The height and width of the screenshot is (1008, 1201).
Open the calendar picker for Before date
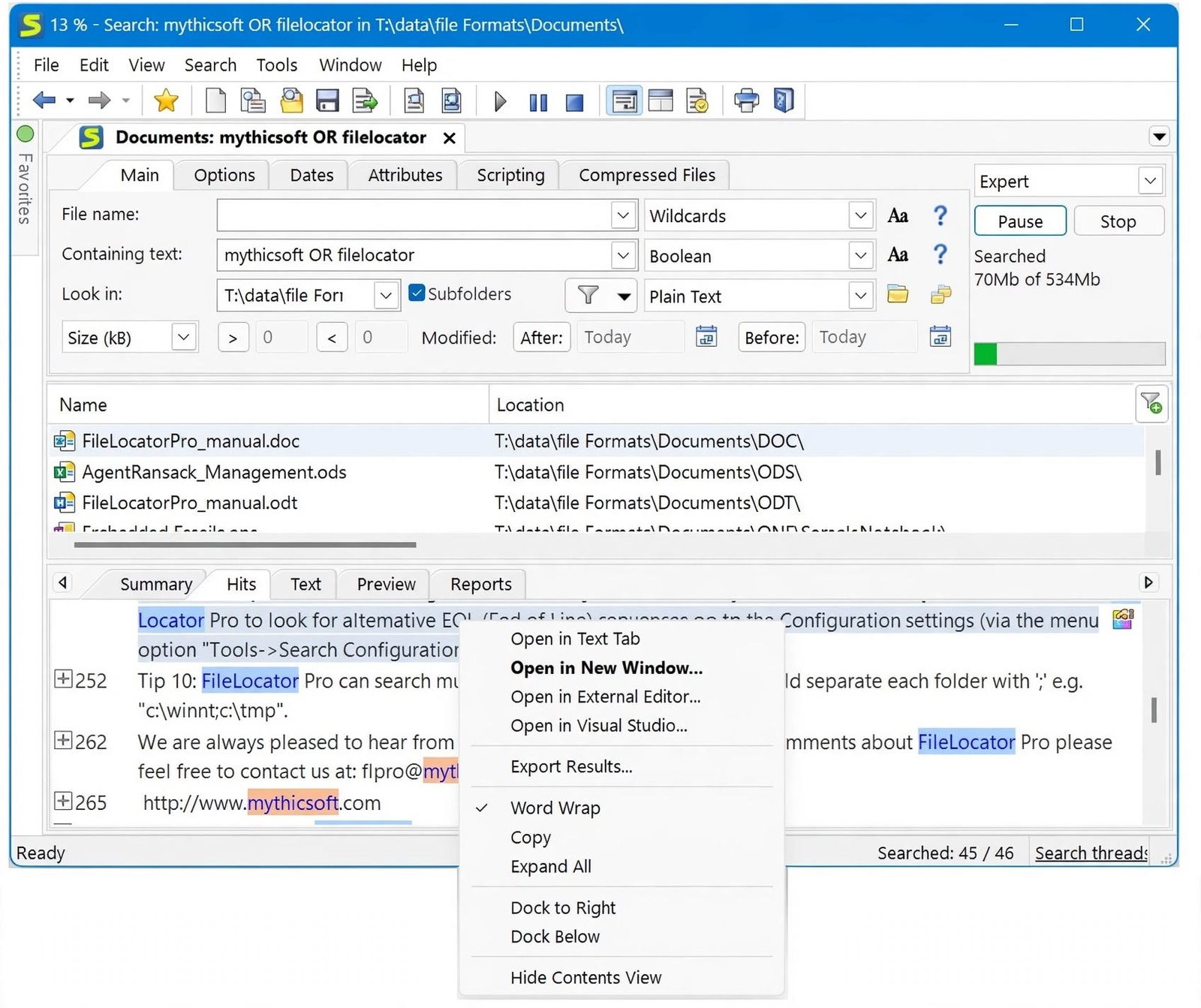[940, 336]
